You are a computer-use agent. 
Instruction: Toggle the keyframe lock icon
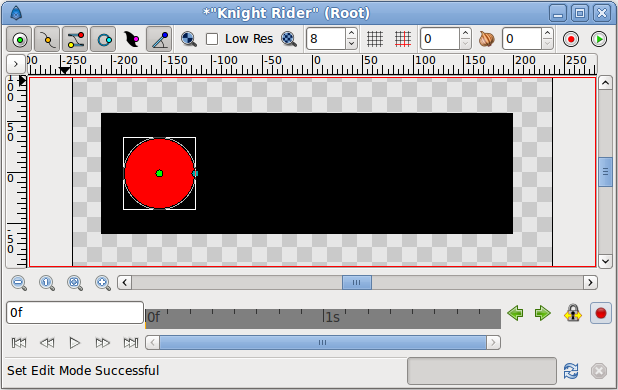[573, 313]
